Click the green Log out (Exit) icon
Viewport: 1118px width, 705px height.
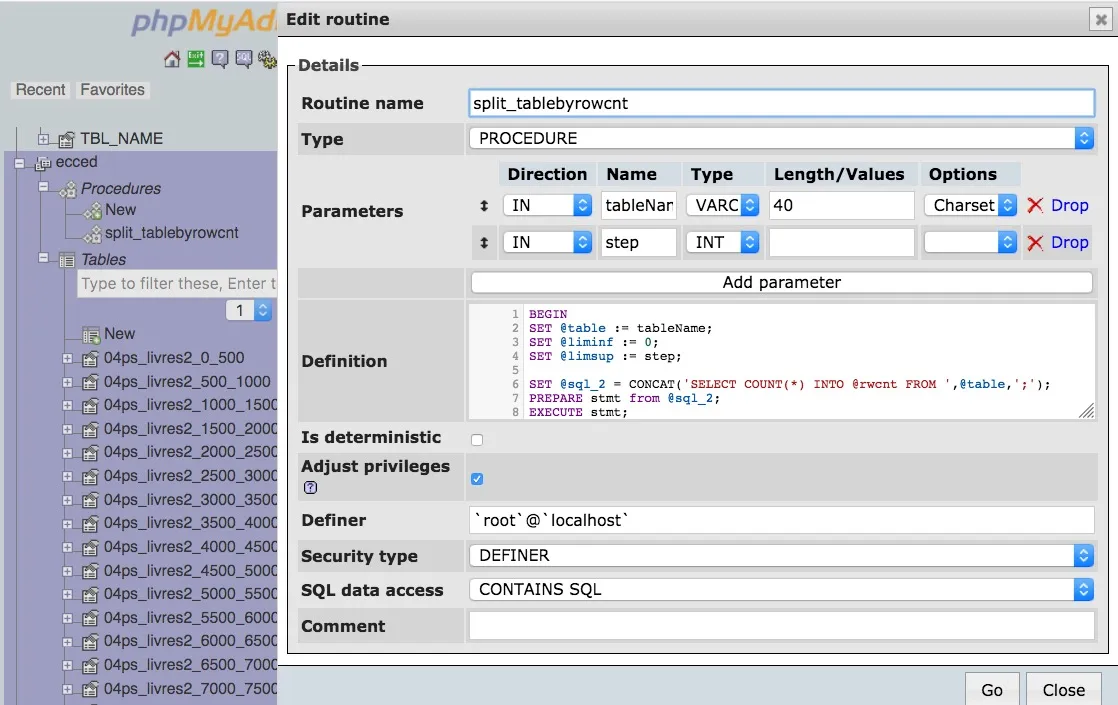click(x=196, y=59)
